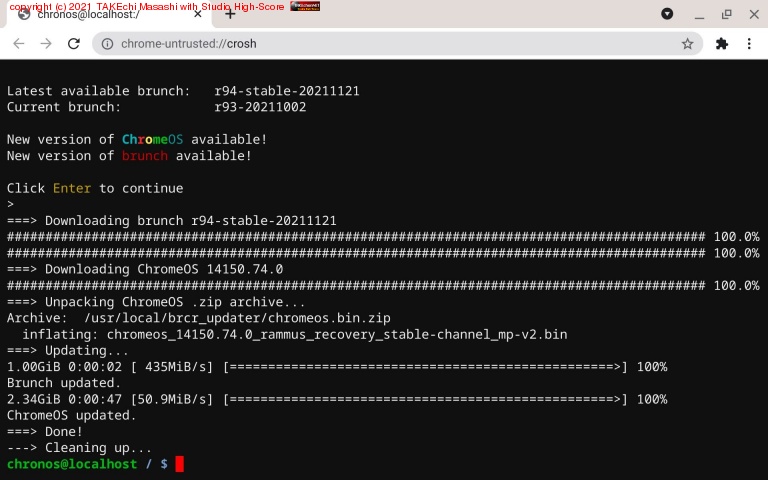
Task: Click the green chronos@localhost prompt
Action: coord(72,464)
